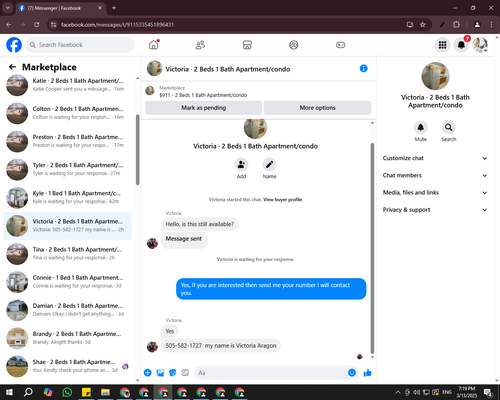Open File Explorer from the taskbar
500x400 pixels.
pos(105,392)
